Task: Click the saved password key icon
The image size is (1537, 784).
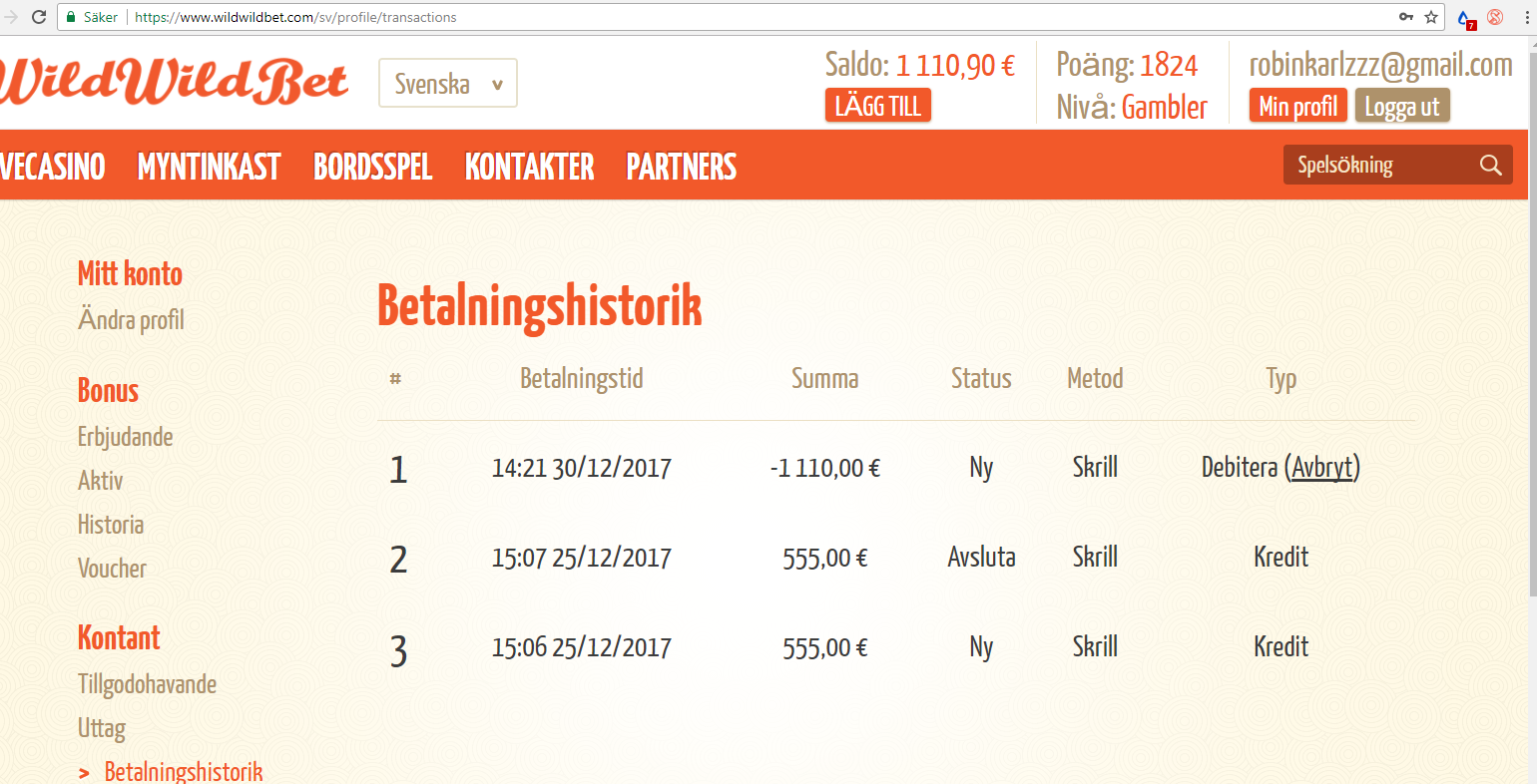Action: (1406, 17)
